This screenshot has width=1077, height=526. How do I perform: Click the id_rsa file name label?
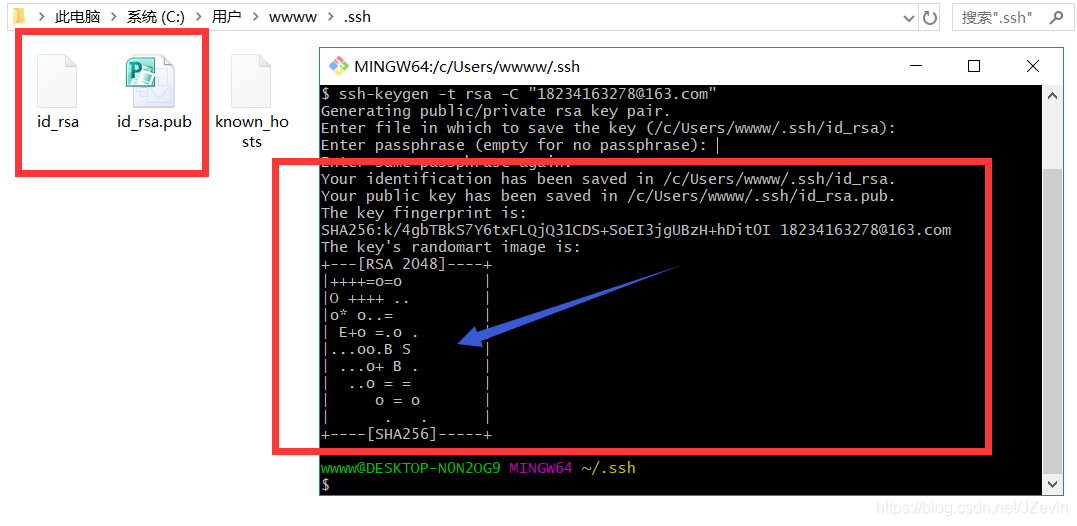pyautogui.click(x=58, y=123)
